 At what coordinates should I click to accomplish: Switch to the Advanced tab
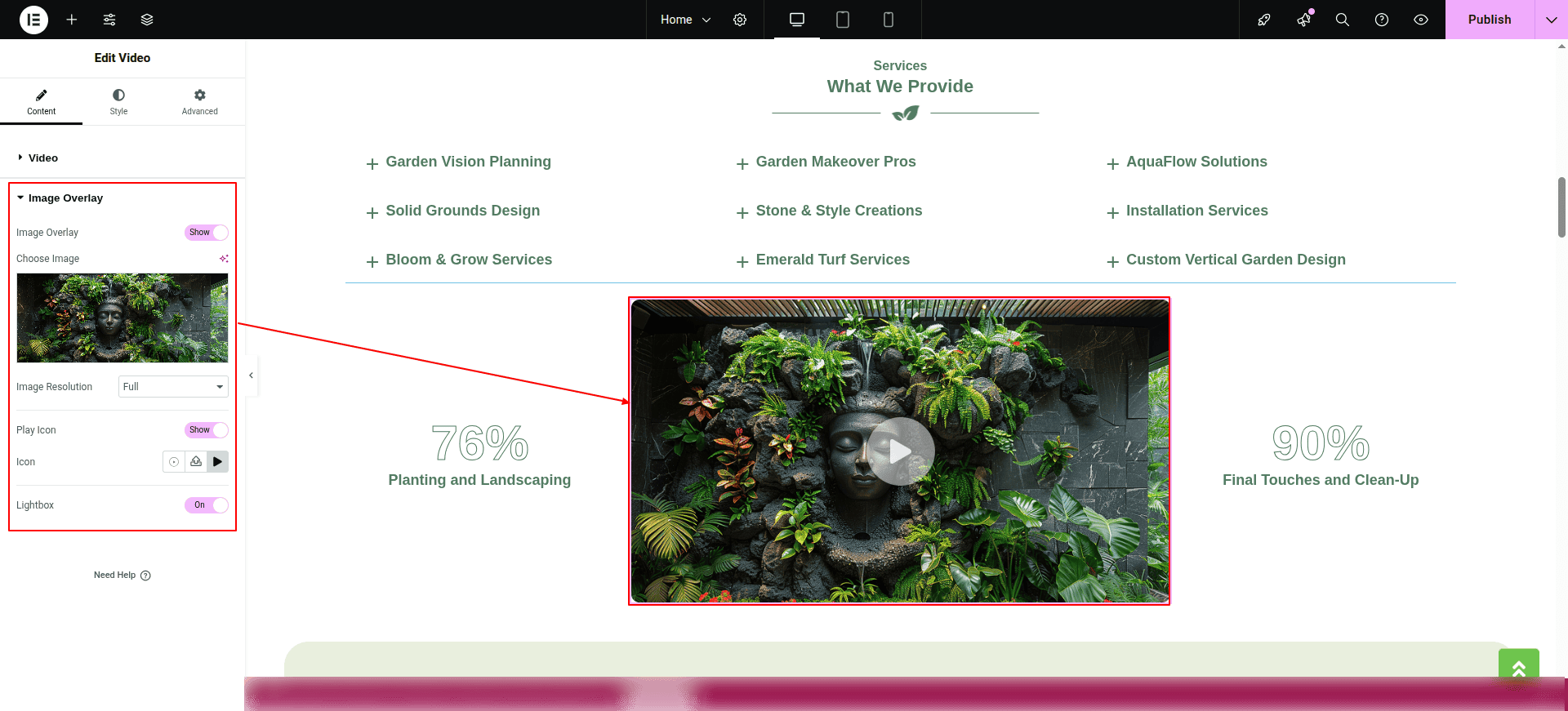(200, 102)
